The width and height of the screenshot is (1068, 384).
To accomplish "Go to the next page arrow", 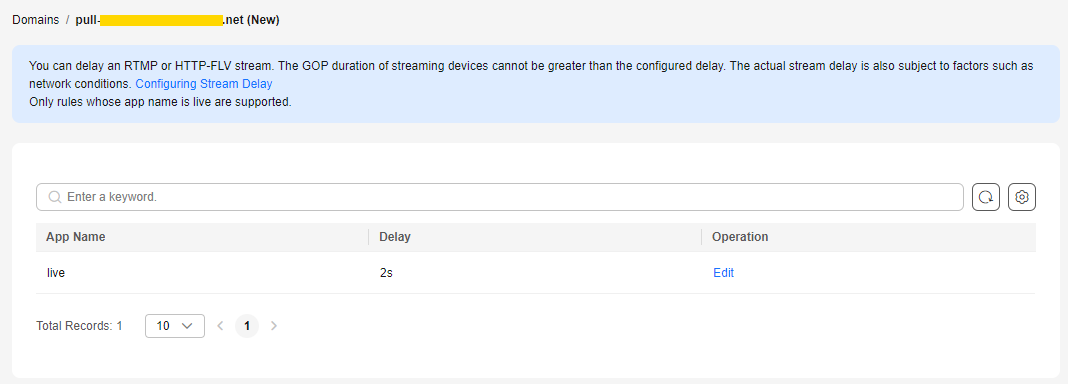I will tap(274, 325).
